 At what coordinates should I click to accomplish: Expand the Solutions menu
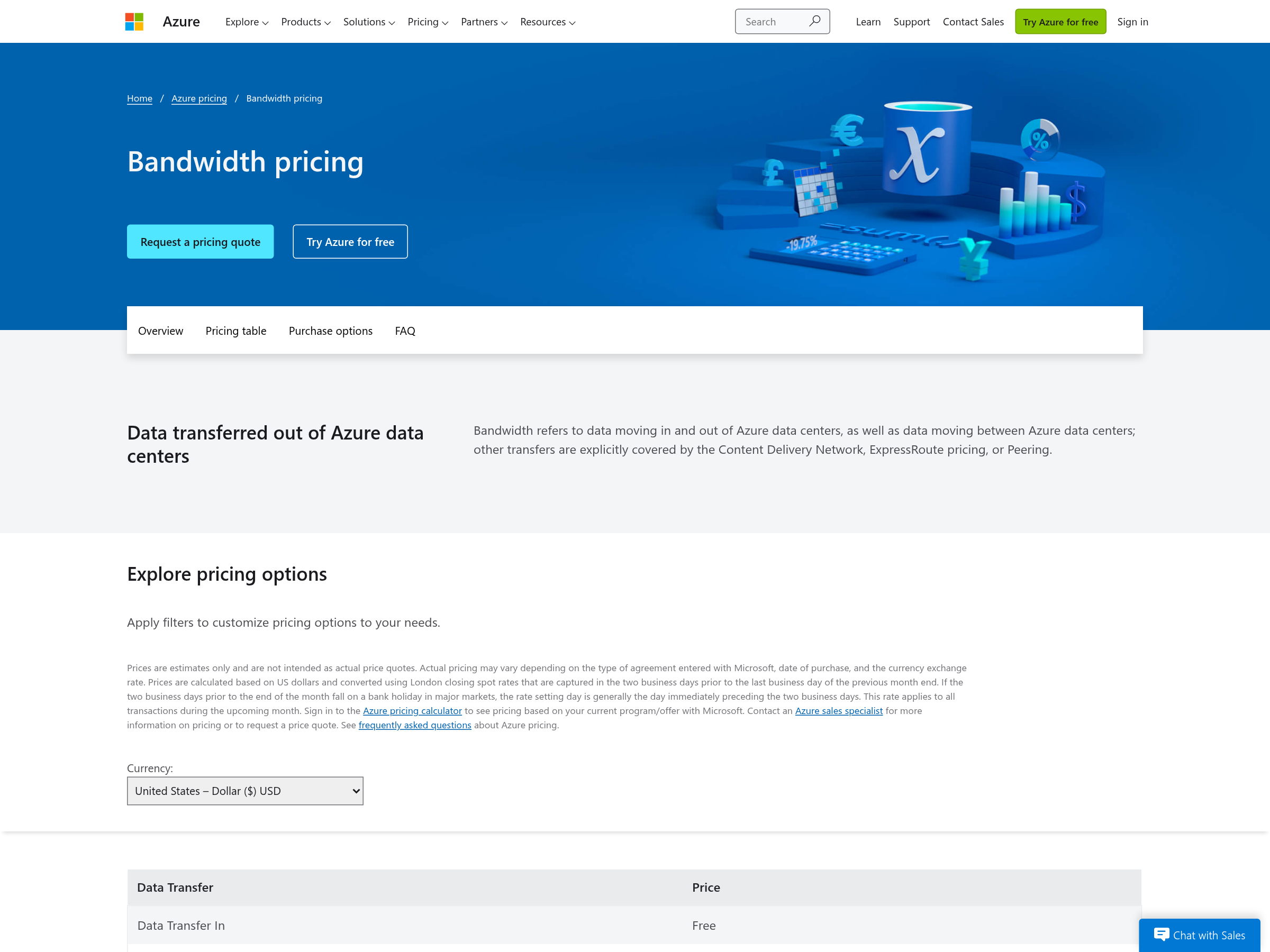(369, 22)
